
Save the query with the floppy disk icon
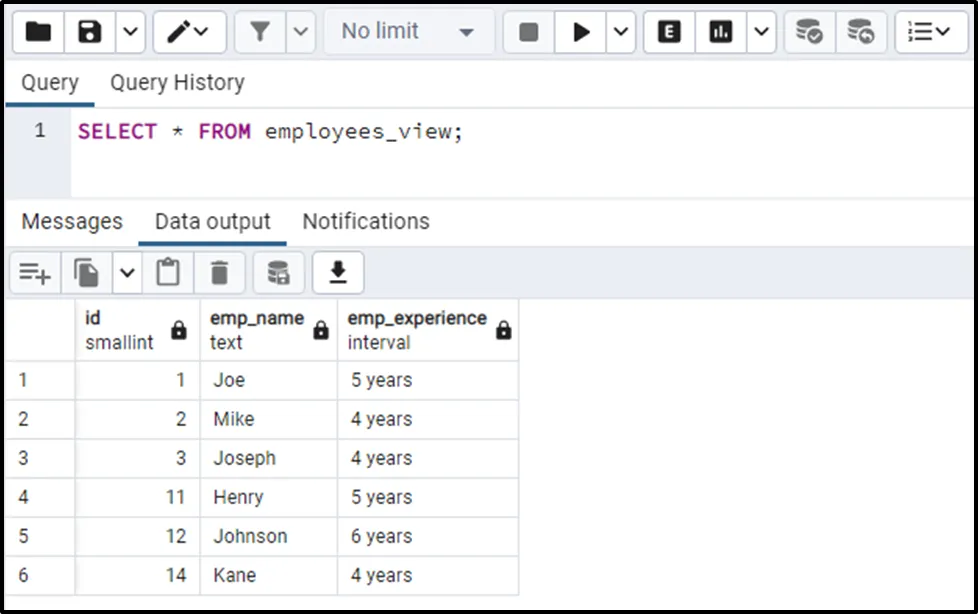(90, 32)
